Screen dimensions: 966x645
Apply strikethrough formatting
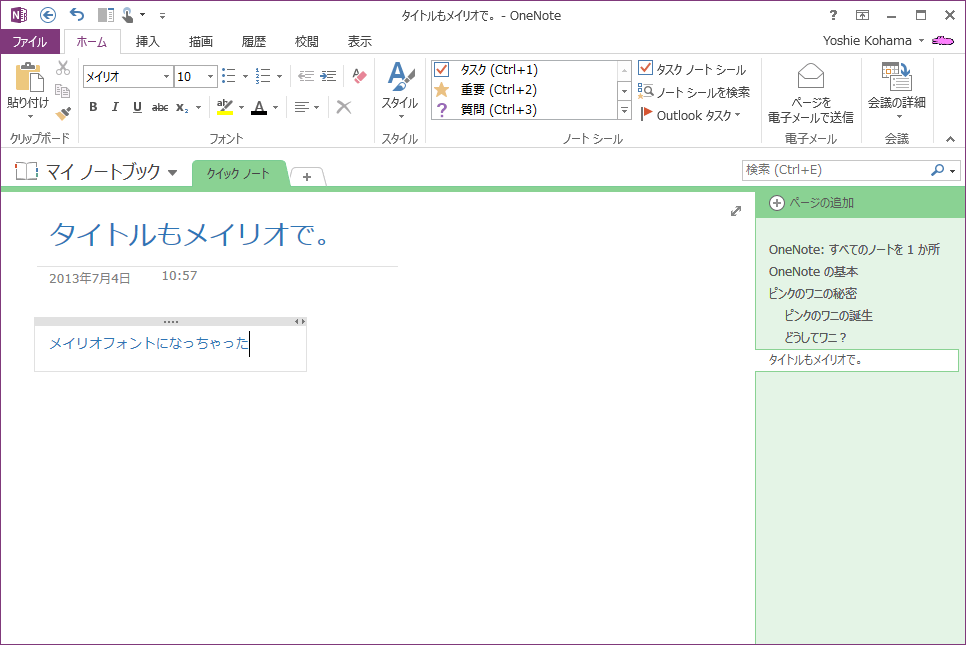pyautogui.click(x=160, y=107)
